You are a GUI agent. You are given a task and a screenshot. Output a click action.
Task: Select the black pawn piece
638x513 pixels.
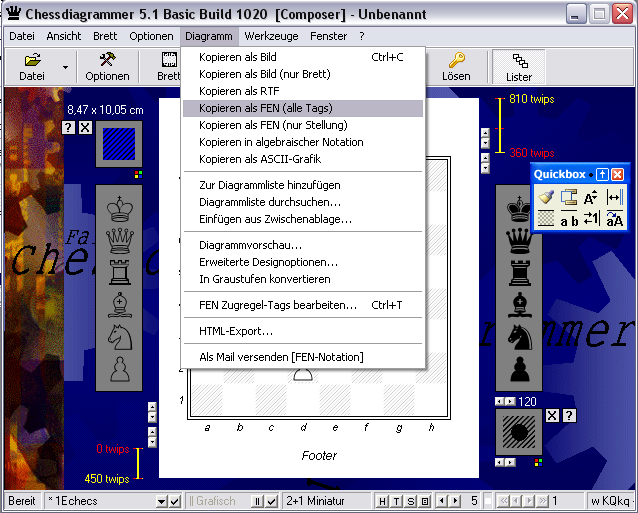point(519,369)
